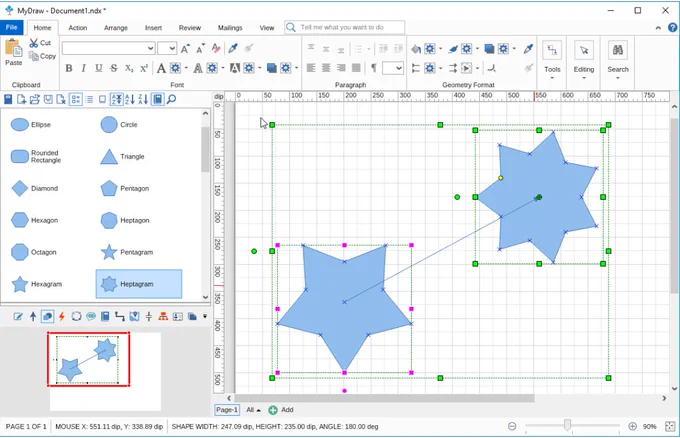
Task: Open the font family dropdown
Action: 108,48
